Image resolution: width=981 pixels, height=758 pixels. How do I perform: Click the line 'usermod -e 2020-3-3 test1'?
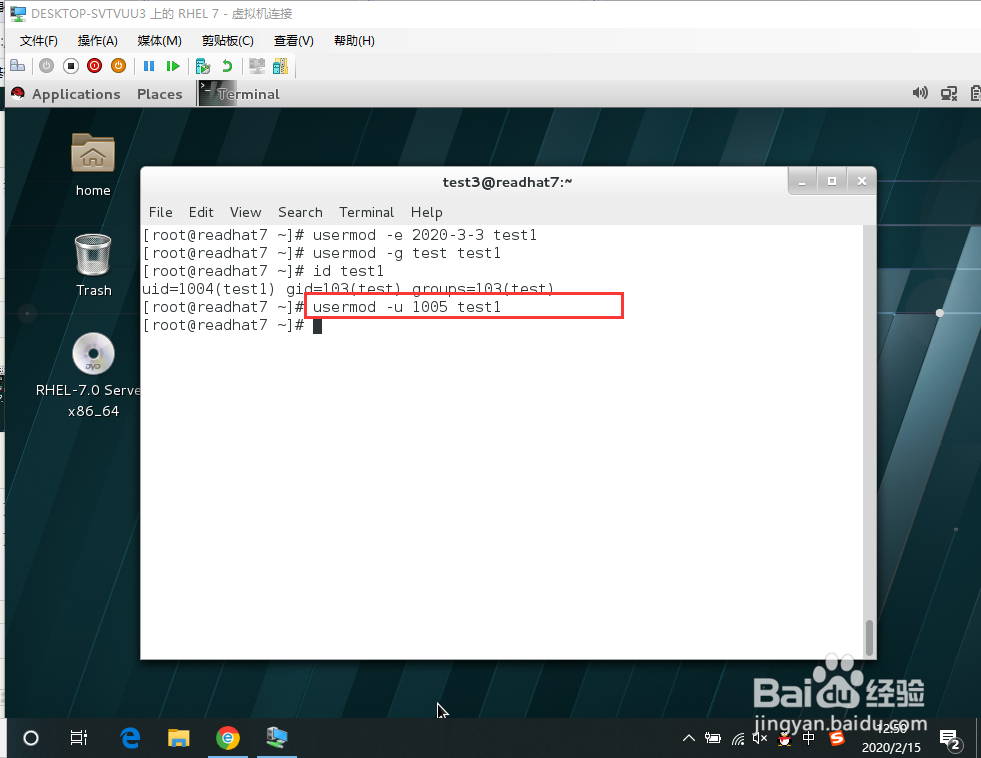425,235
